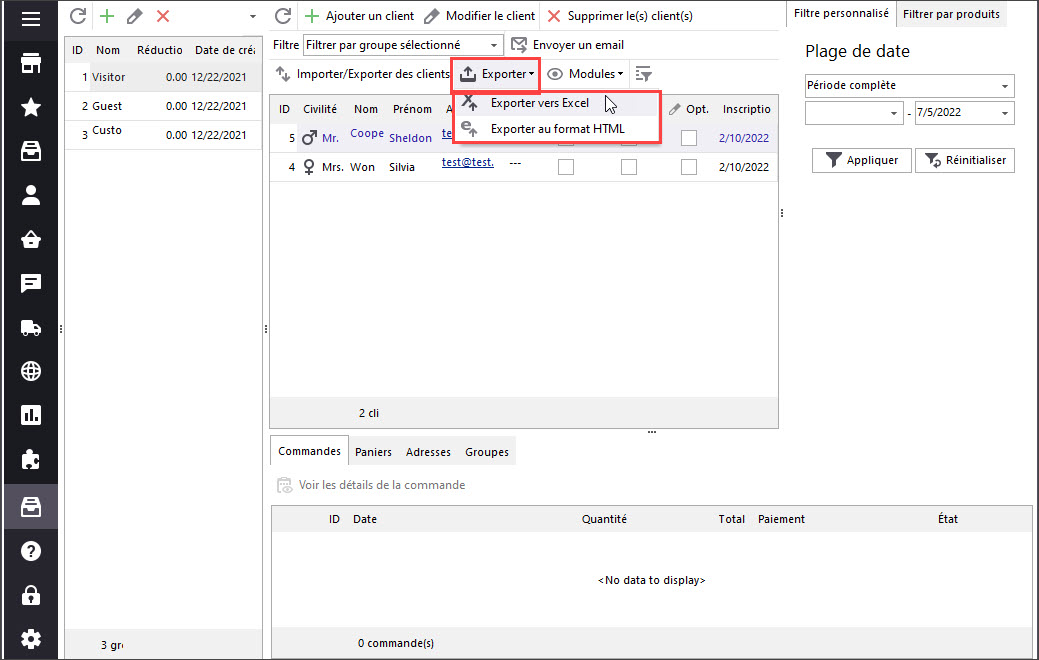The height and width of the screenshot is (660, 1039).
Task: Select the Sheldon Coope customer row
Action: (523, 138)
